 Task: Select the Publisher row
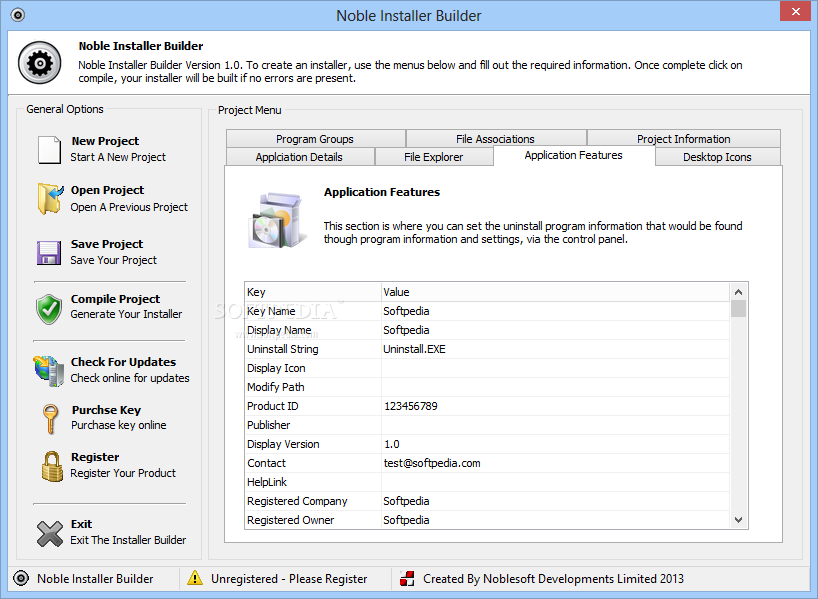tap(487, 425)
